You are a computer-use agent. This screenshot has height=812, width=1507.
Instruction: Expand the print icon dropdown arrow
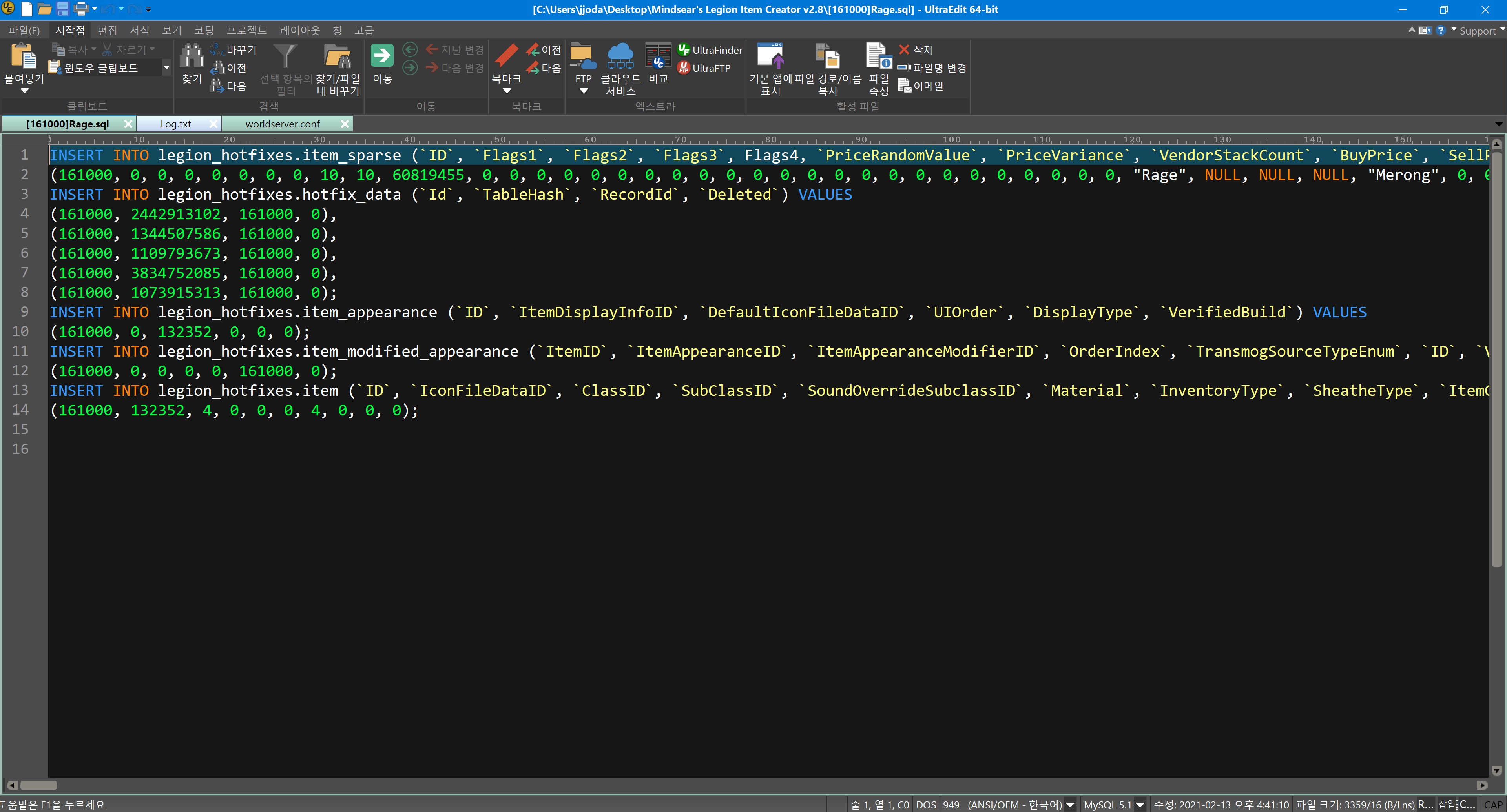[94, 9]
